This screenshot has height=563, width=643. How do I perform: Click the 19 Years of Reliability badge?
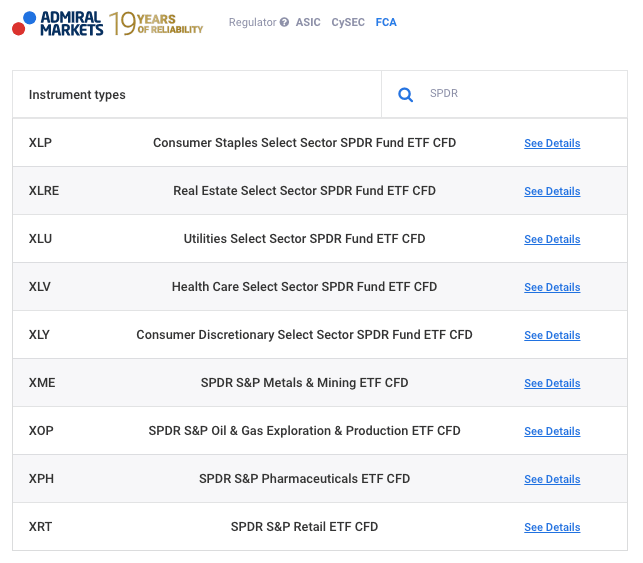[156, 23]
